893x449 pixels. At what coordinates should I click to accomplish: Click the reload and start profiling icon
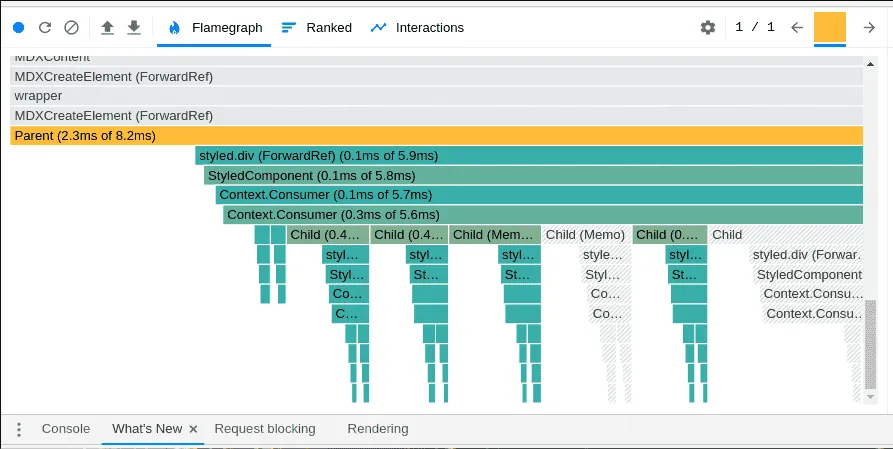click(x=45, y=27)
